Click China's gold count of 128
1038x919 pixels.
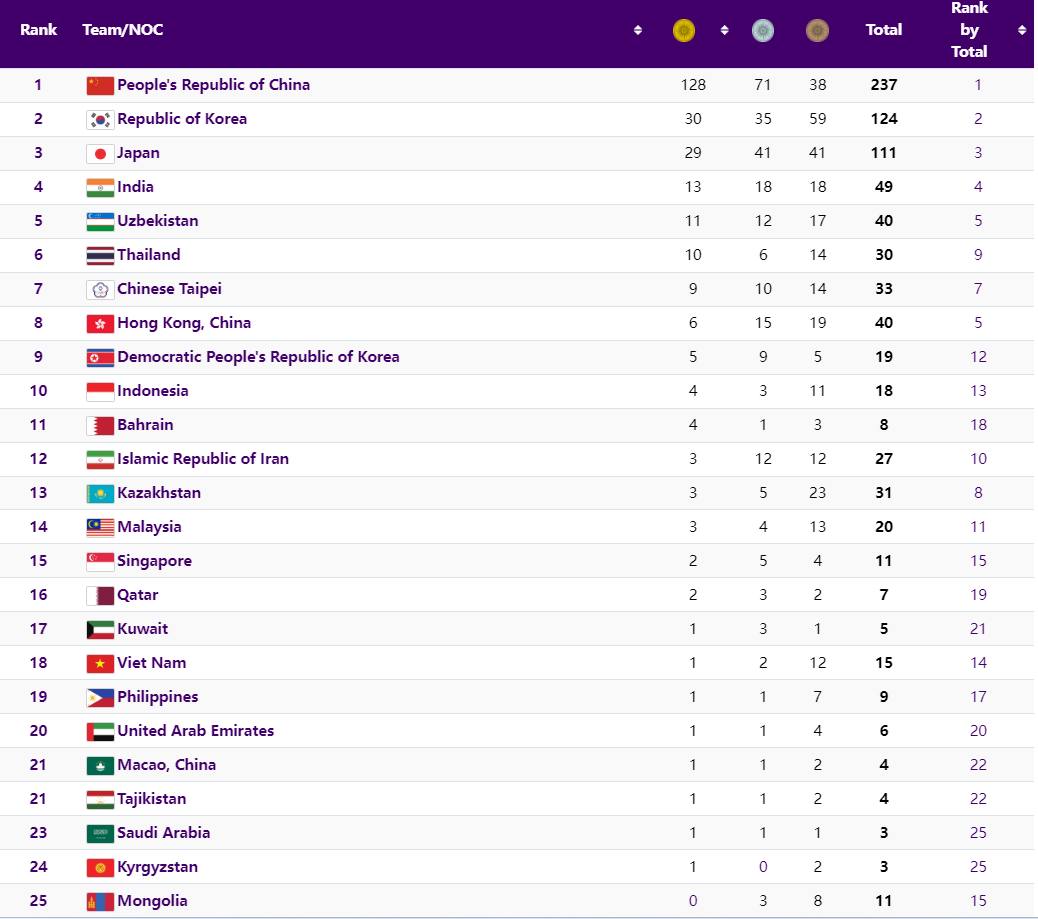pyautogui.click(x=693, y=85)
